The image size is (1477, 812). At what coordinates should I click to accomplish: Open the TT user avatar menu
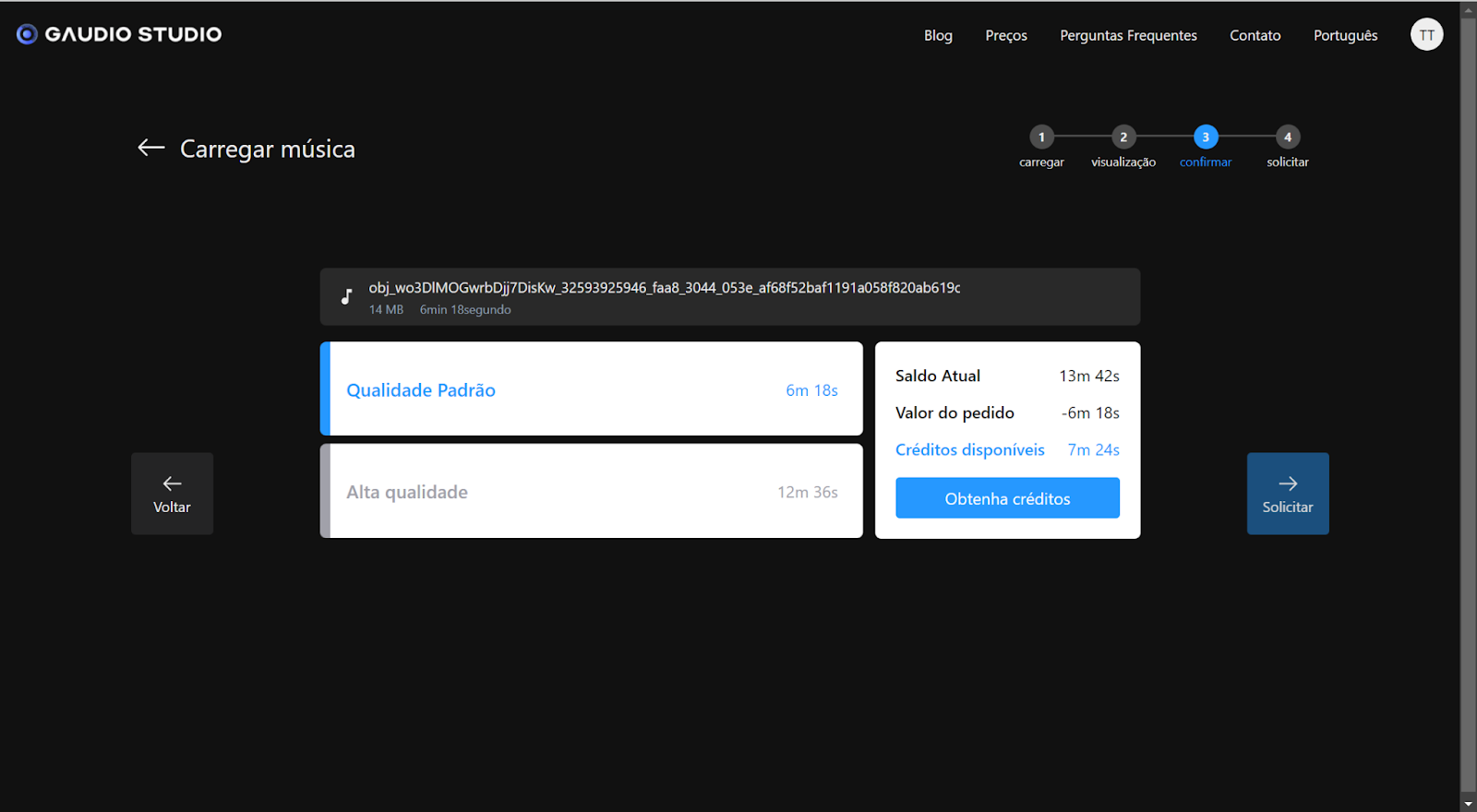1426,34
